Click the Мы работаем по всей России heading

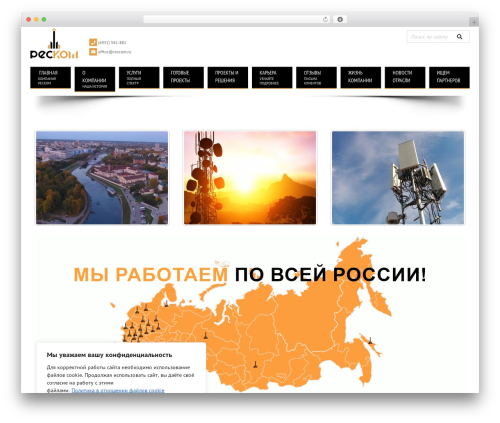(x=250, y=275)
